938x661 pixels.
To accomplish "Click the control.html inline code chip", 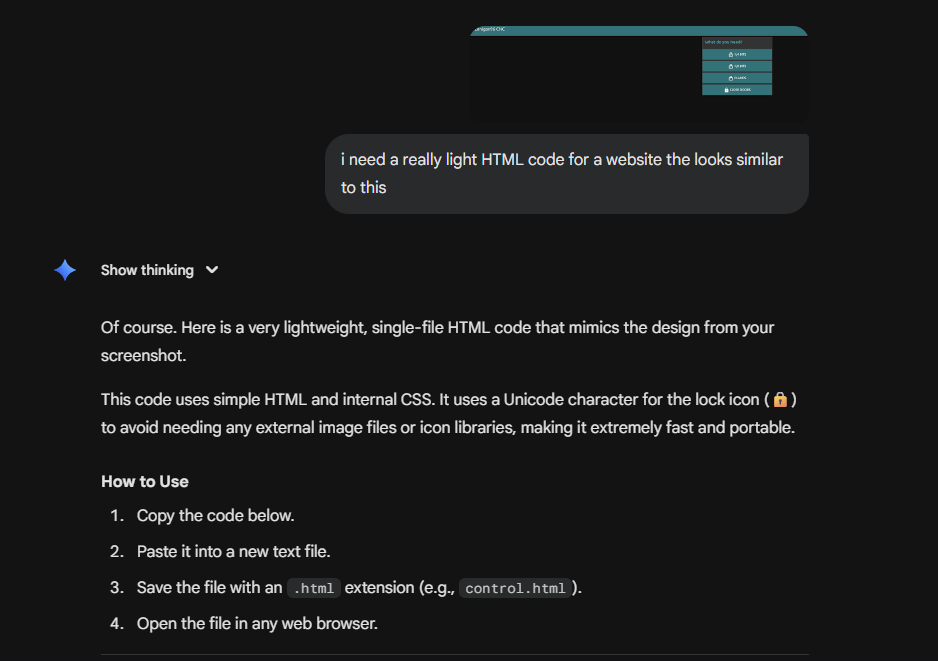I will pos(515,588).
